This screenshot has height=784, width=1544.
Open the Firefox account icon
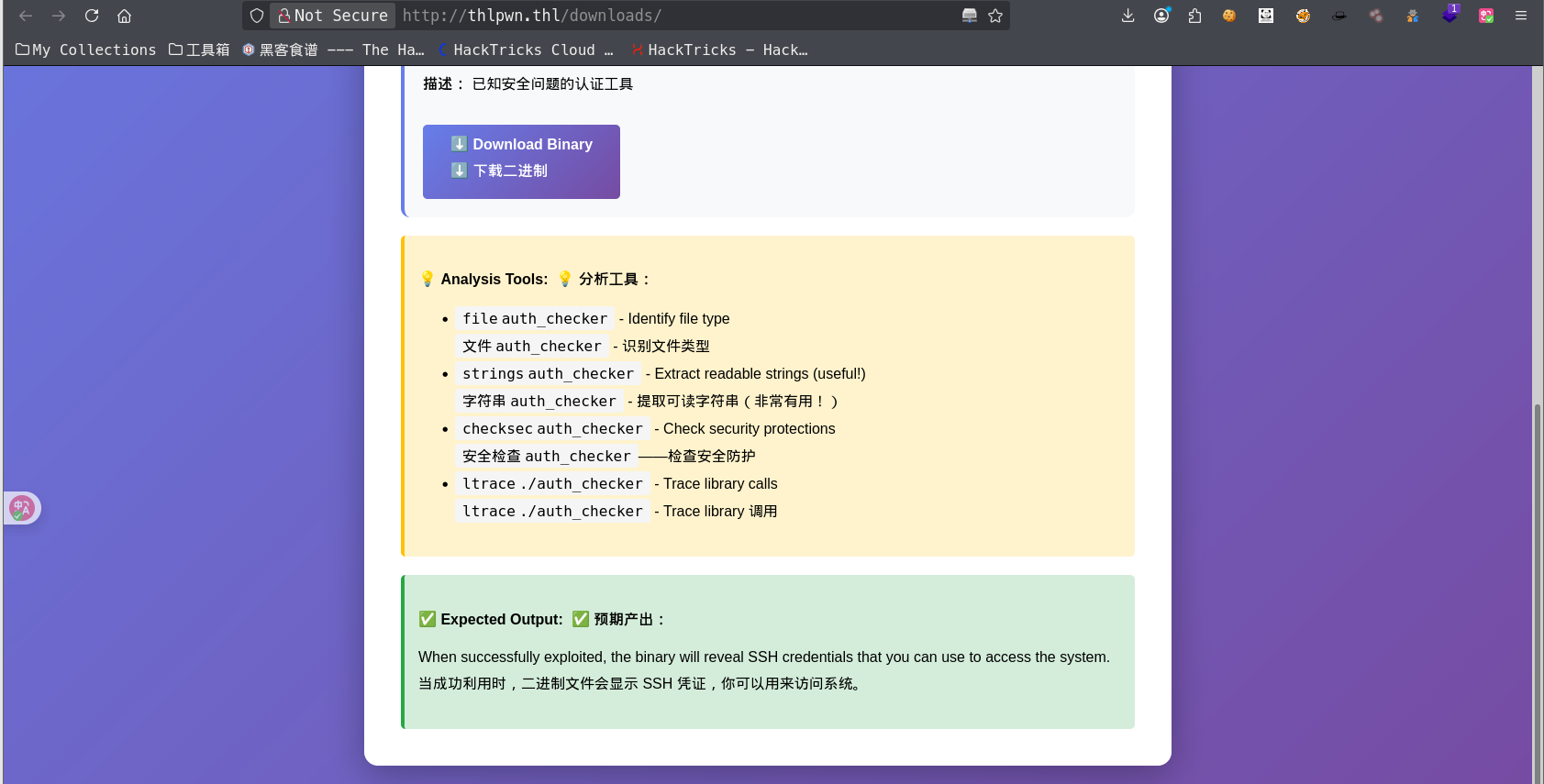click(x=1161, y=16)
